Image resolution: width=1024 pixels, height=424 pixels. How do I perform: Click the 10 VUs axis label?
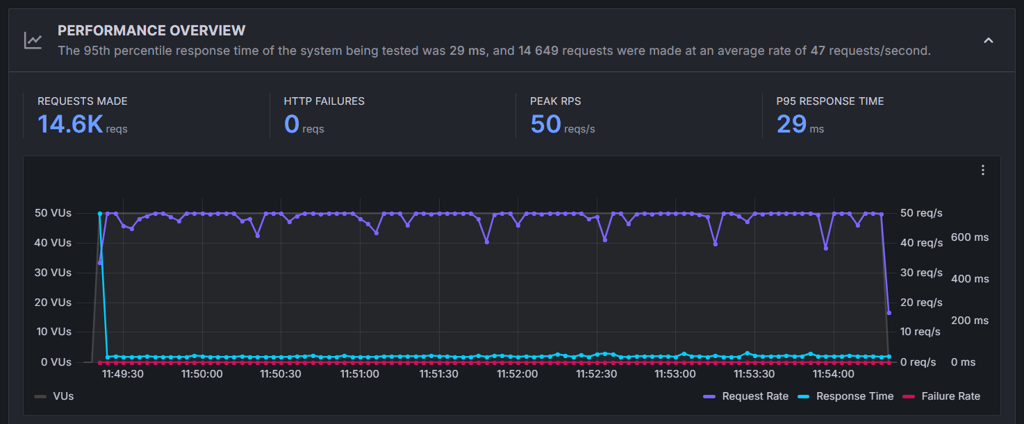point(52,332)
